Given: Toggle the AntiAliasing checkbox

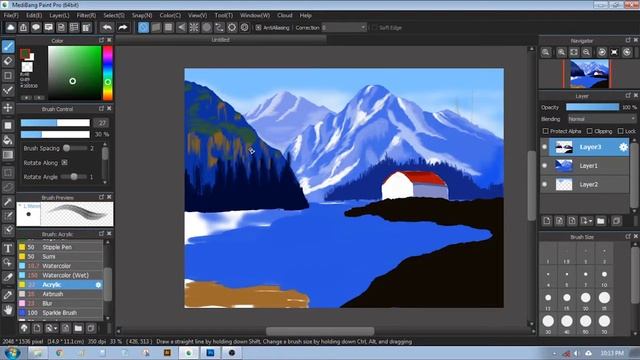Looking at the screenshot, I should pos(258,28).
